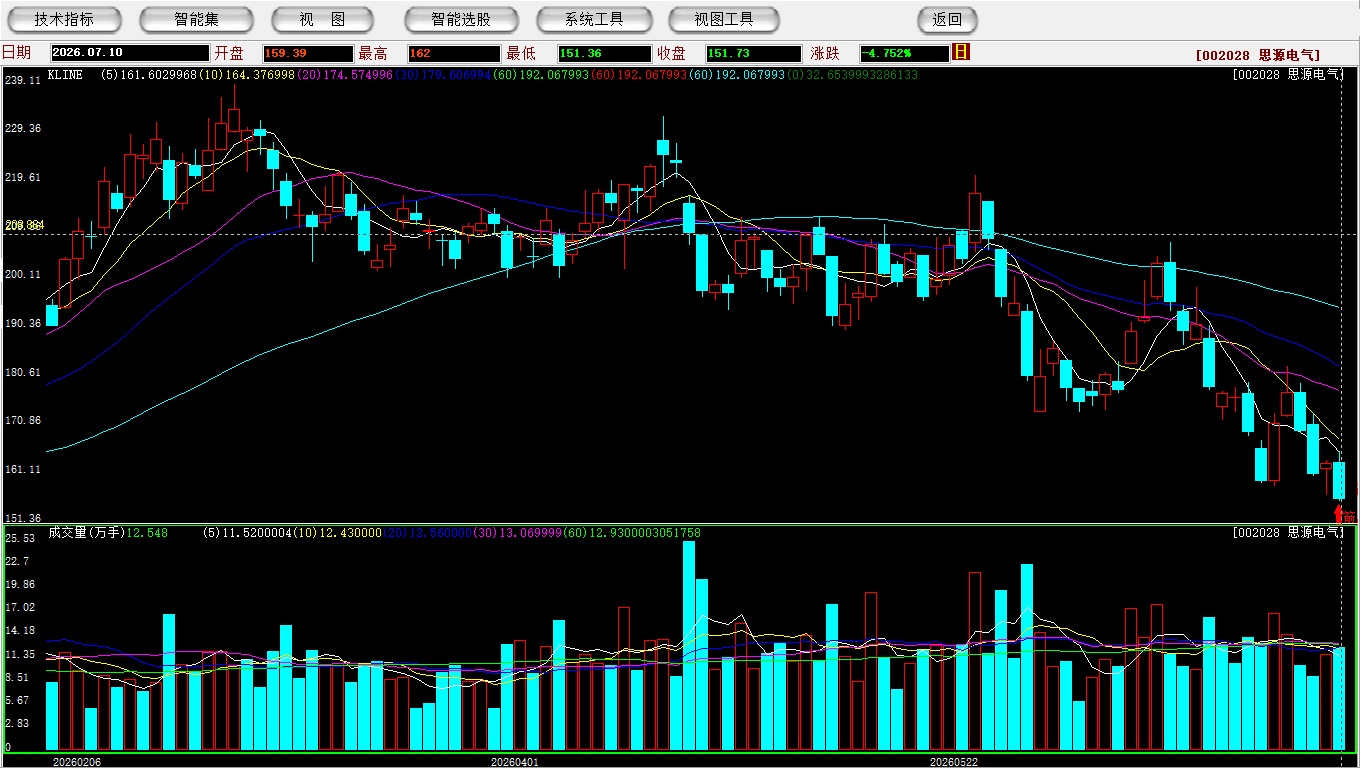Click the KLINE label in the chart
This screenshot has height=768, width=1360.
65,75
